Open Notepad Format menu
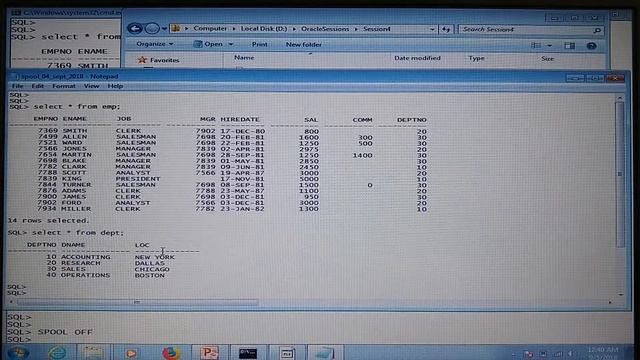Image resolution: width=640 pixels, height=360 pixels. (x=64, y=86)
